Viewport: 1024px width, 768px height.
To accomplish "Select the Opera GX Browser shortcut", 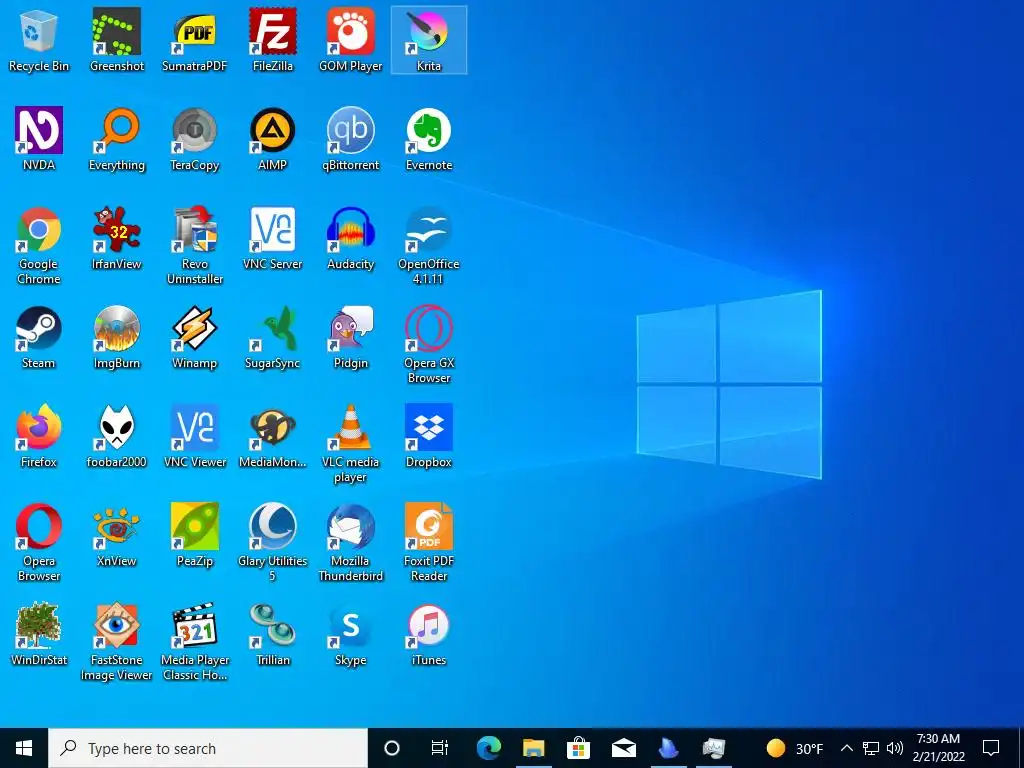I will click(429, 345).
